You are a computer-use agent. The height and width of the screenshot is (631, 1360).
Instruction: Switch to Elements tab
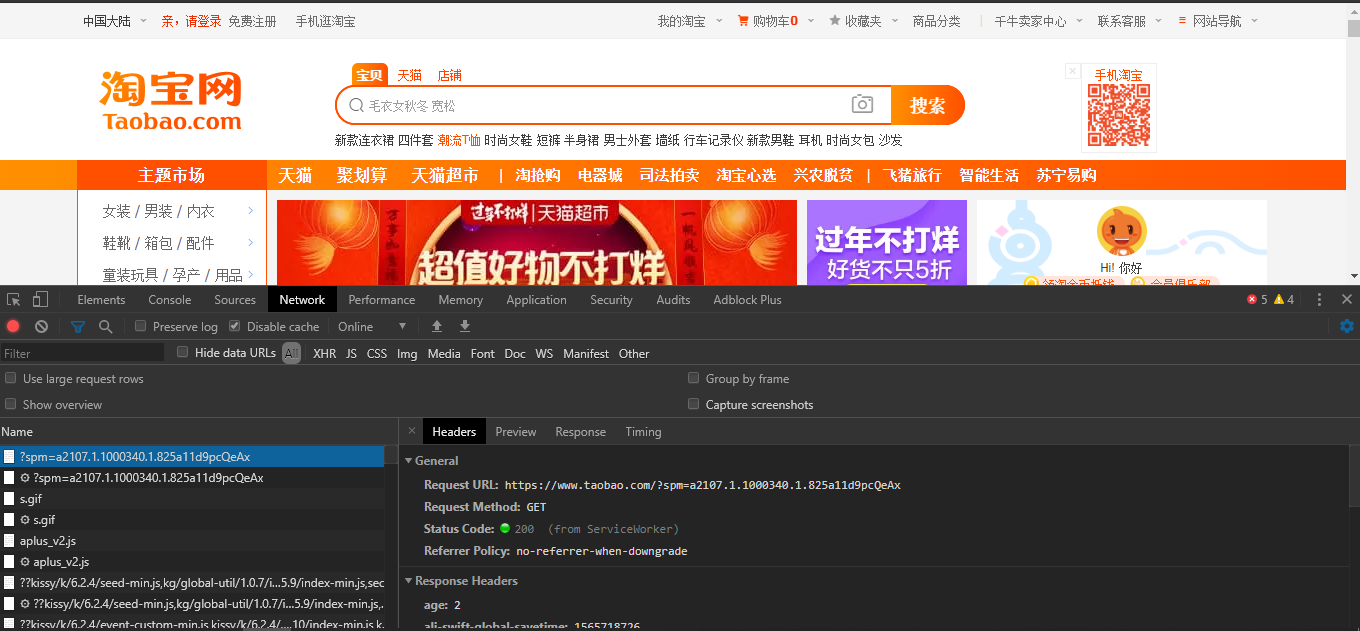tap(101, 299)
